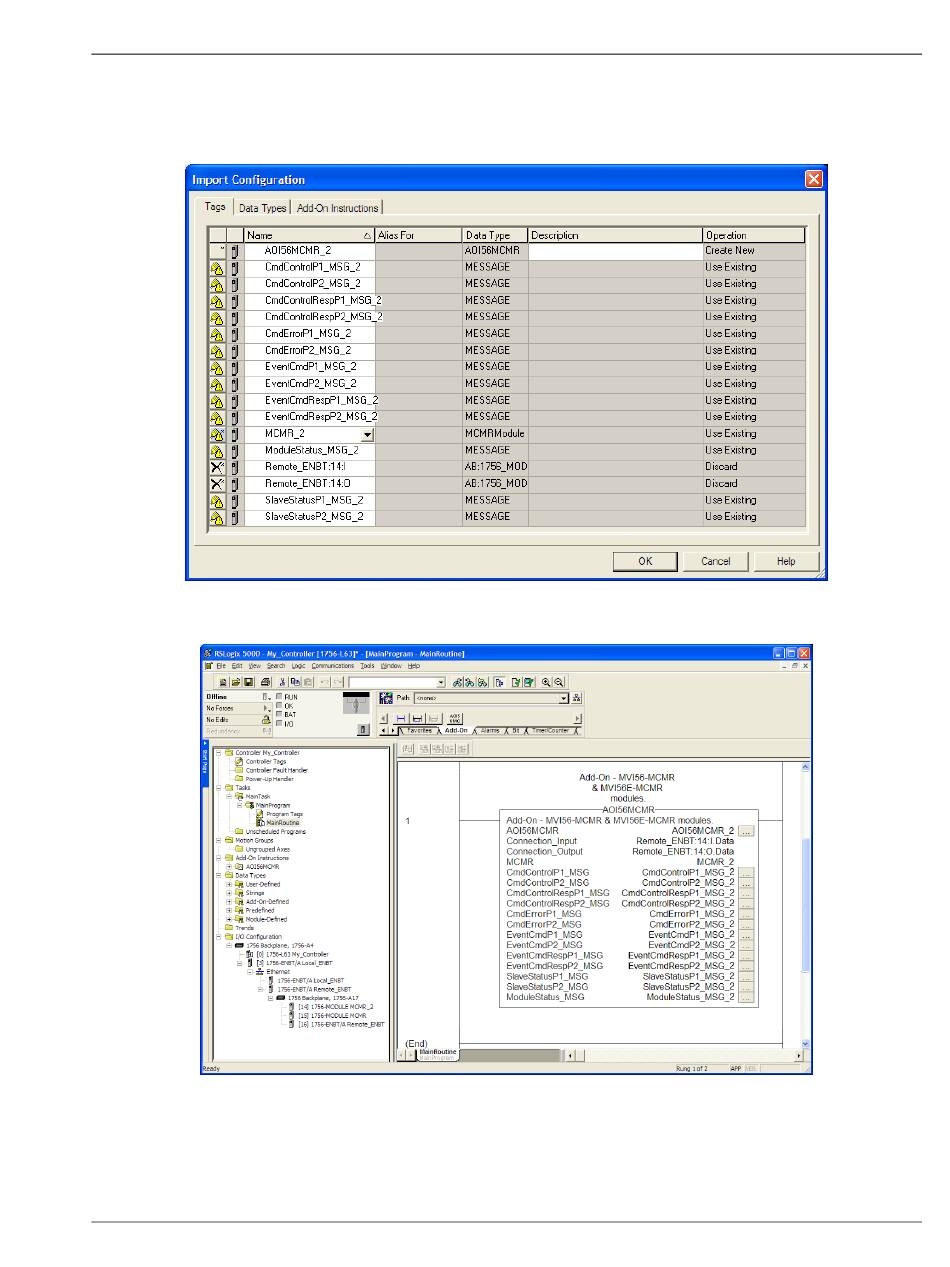Click the Description field of AOI56MCMR_2 row
950x1267 pixels.
615,251
